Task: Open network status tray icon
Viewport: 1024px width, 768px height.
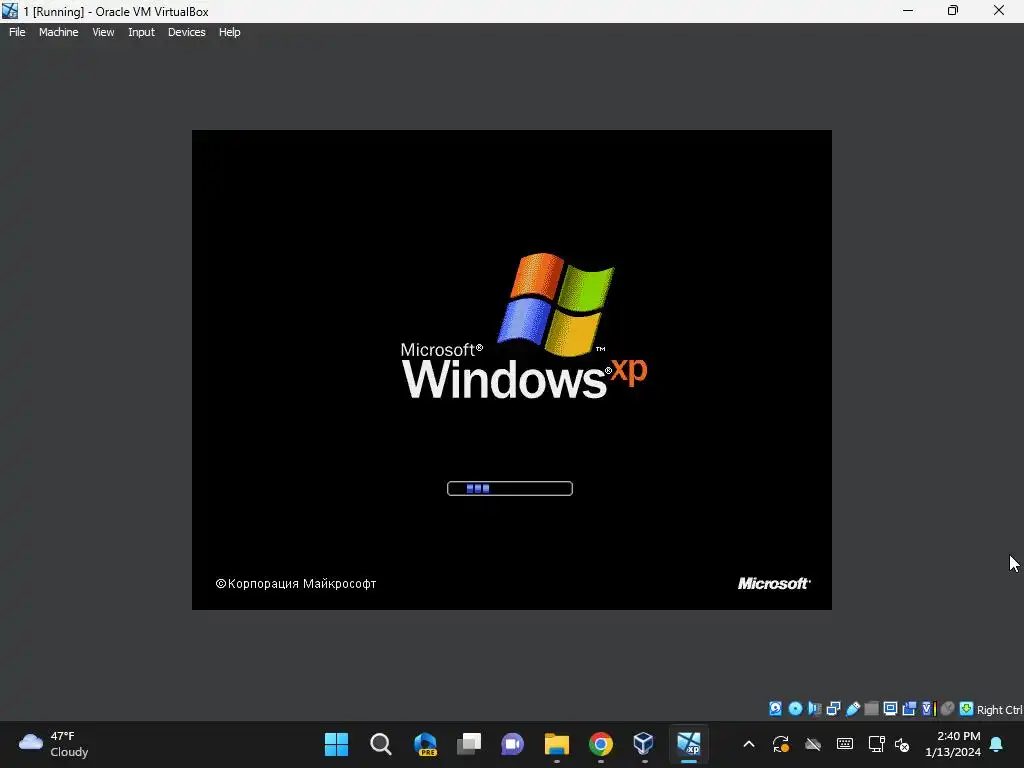Action: (876, 744)
